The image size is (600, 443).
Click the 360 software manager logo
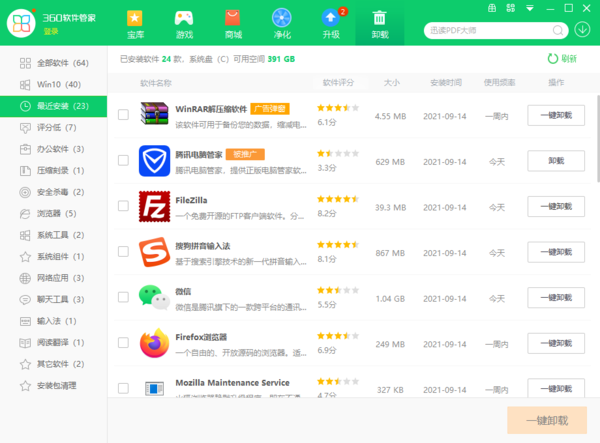(21, 26)
